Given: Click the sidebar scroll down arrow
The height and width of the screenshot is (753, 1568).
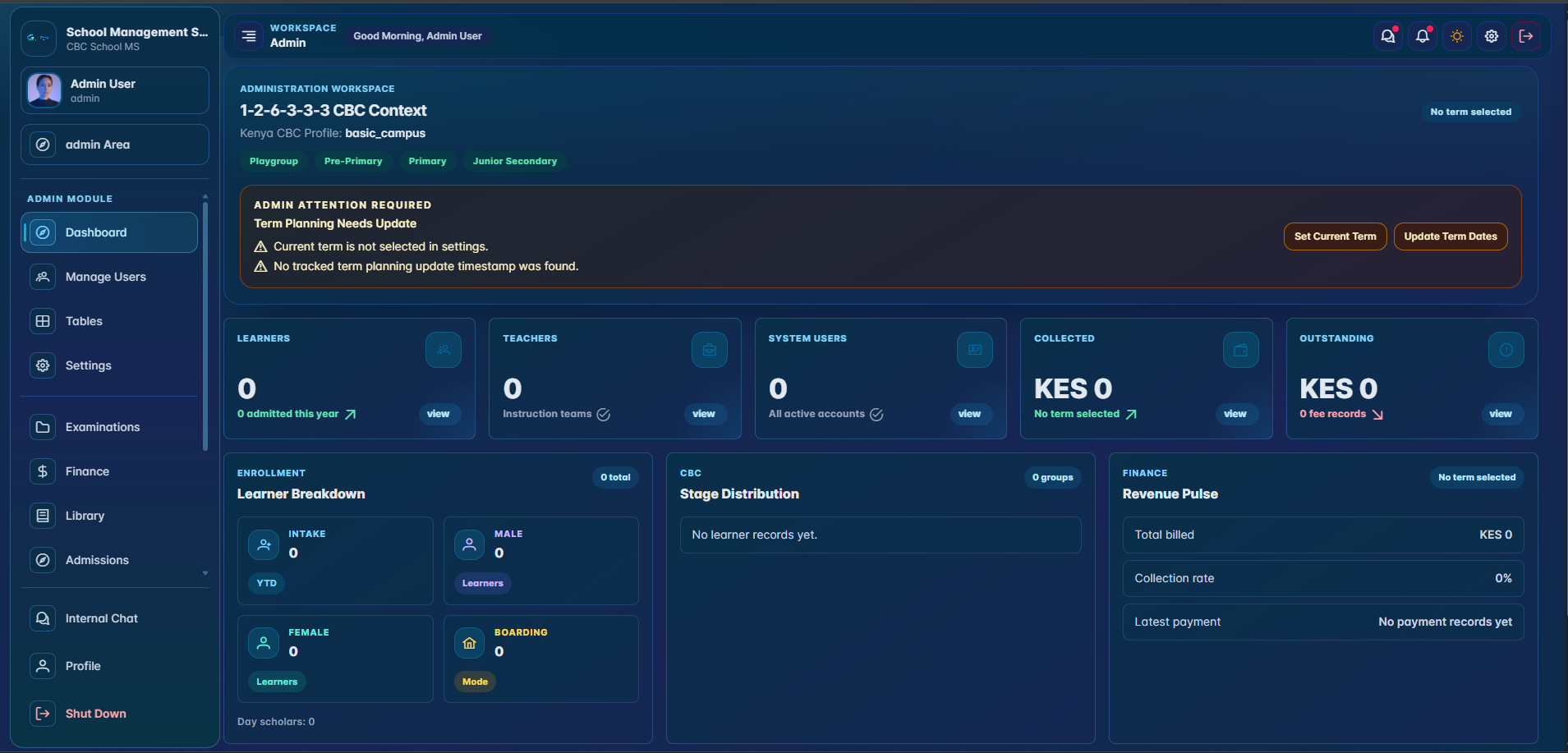Looking at the screenshot, I should 205,573.
